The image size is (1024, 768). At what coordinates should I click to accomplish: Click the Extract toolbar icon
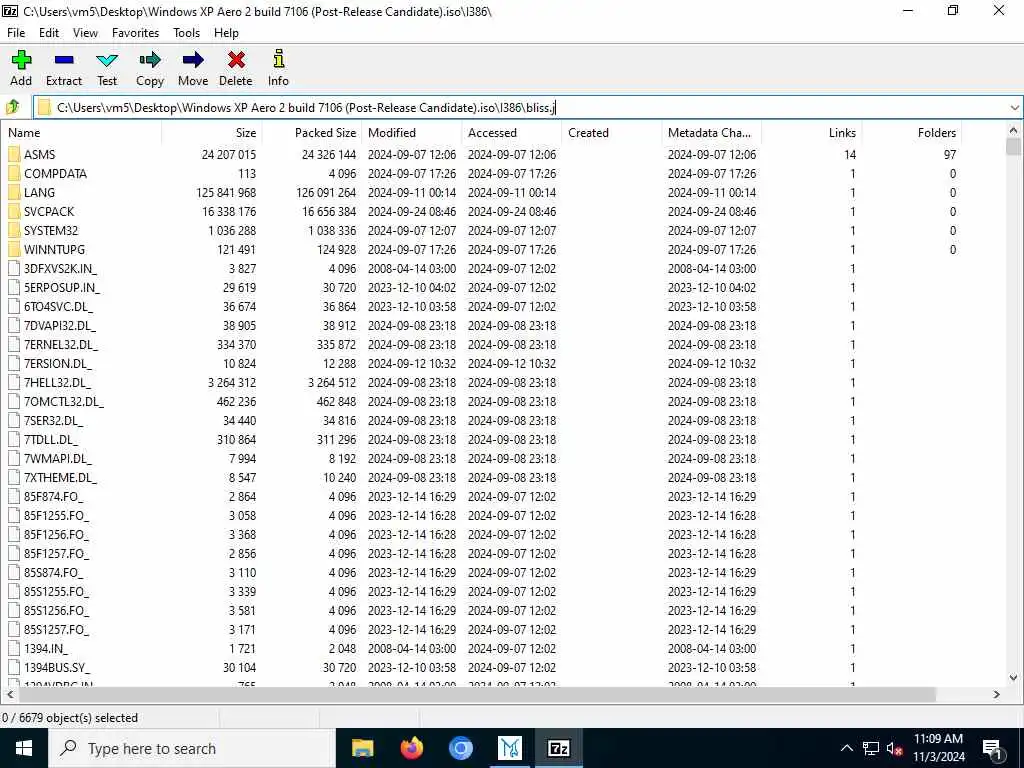[x=64, y=60]
